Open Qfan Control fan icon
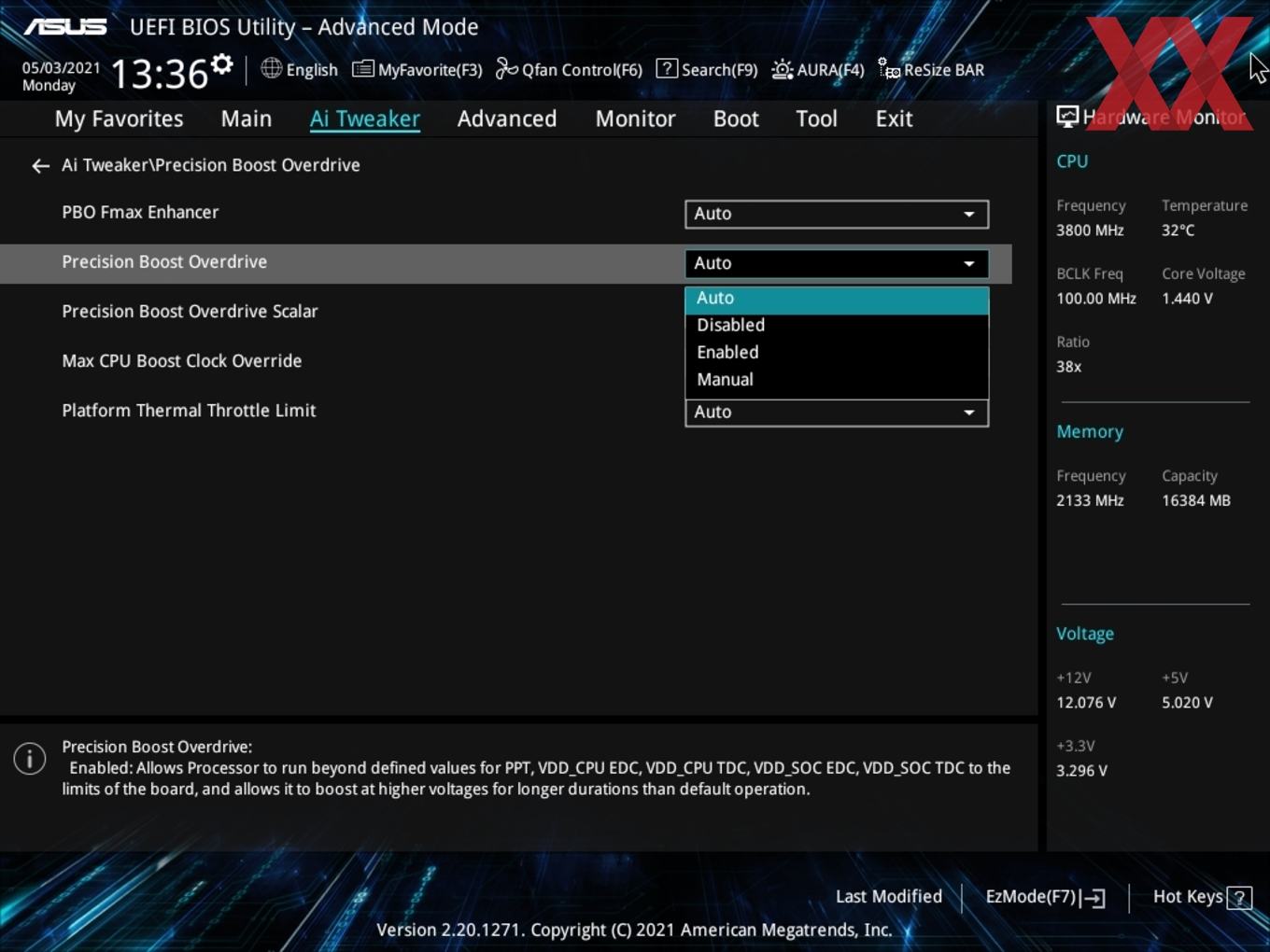Screen dimensions: 1270x952 [x=506, y=68]
